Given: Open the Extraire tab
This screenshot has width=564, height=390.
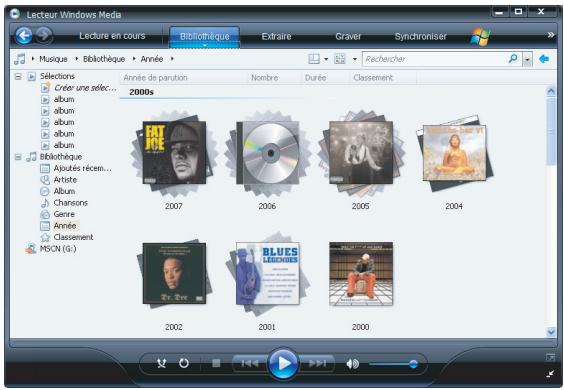Looking at the screenshot, I should pos(276,36).
